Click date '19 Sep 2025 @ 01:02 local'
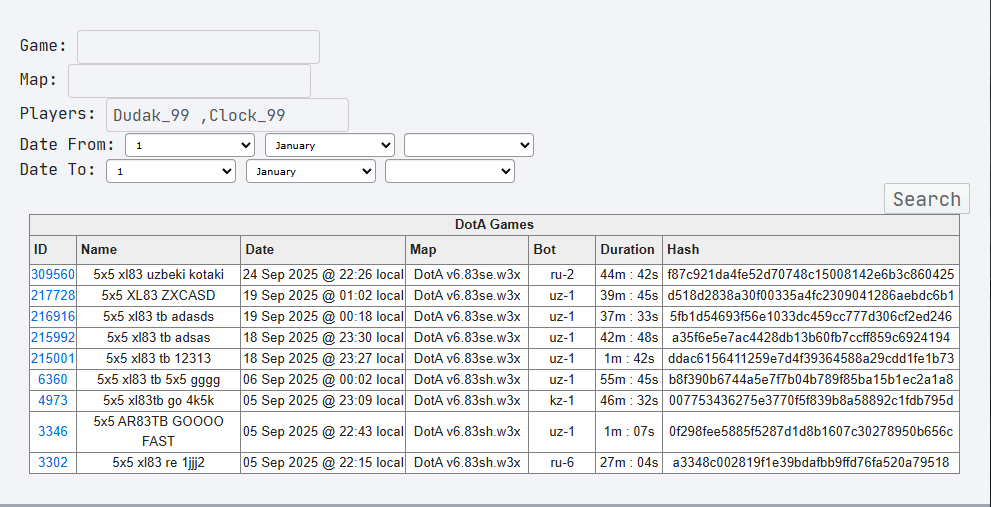 point(323,295)
